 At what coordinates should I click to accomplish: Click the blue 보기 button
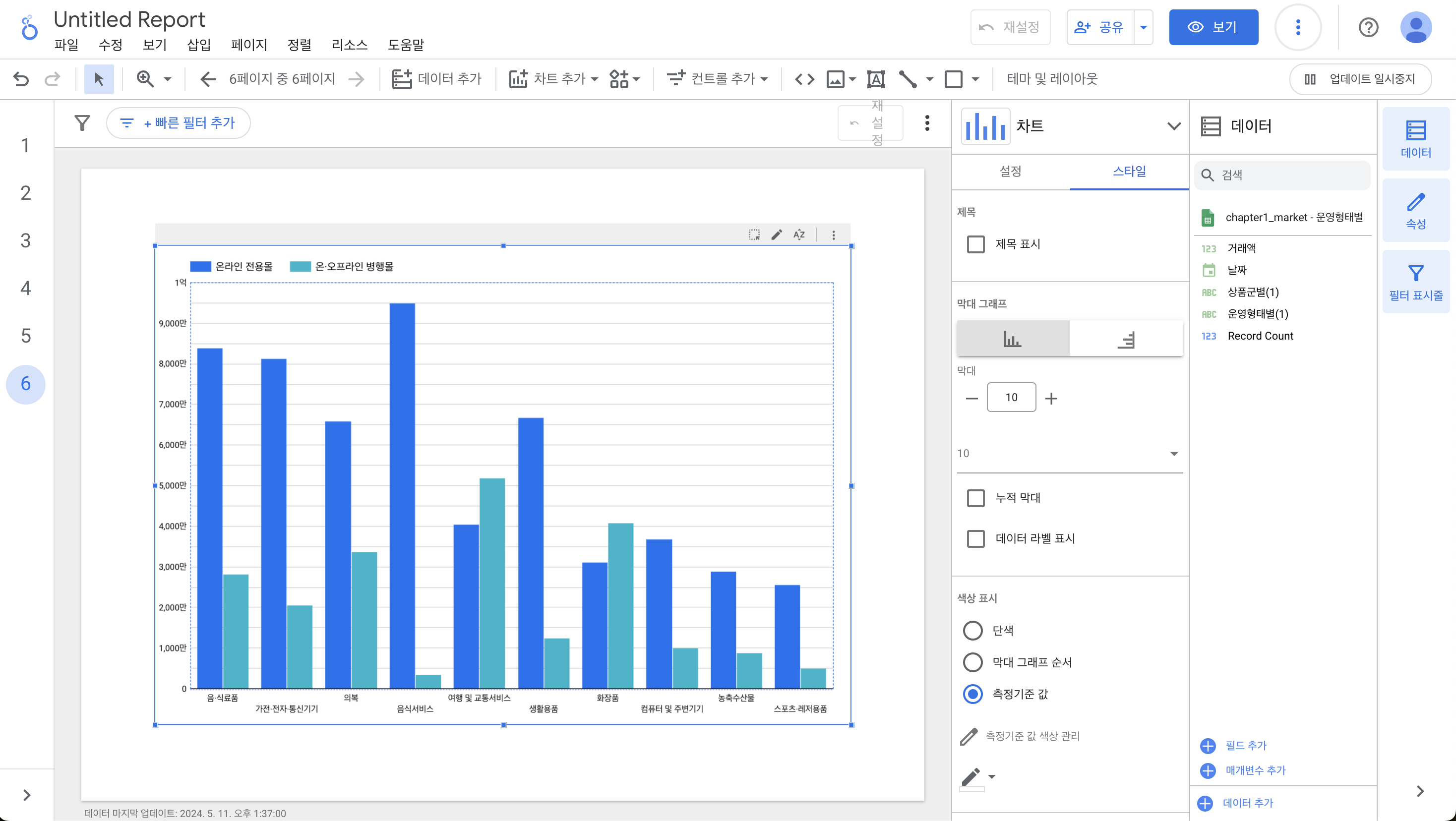pyautogui.click(x=1213, y=27)
